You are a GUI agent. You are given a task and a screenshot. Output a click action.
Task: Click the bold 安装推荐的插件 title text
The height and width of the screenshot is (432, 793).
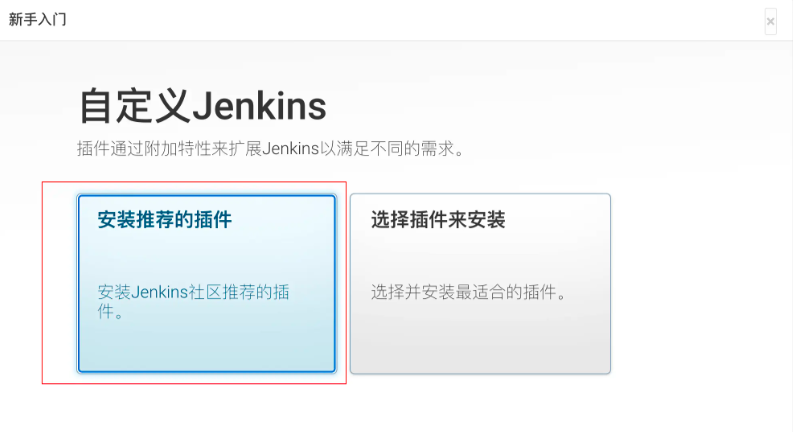coord(164,220)
